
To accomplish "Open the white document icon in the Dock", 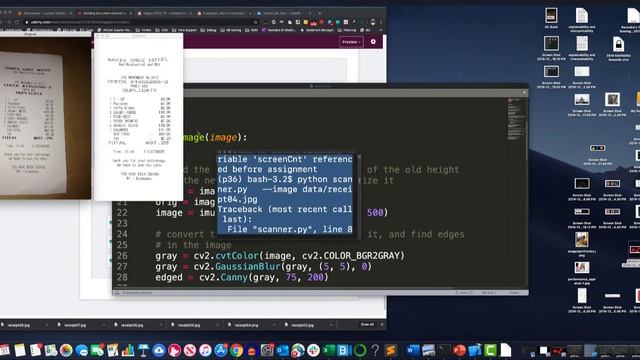I will click(506, 350).
